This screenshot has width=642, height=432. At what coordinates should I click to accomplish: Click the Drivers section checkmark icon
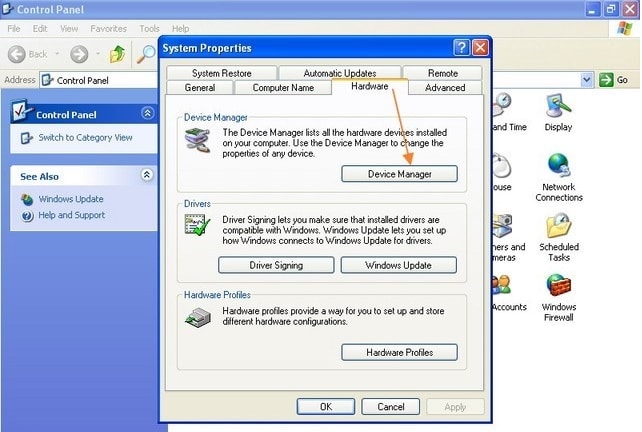click(x=197, y=224)
